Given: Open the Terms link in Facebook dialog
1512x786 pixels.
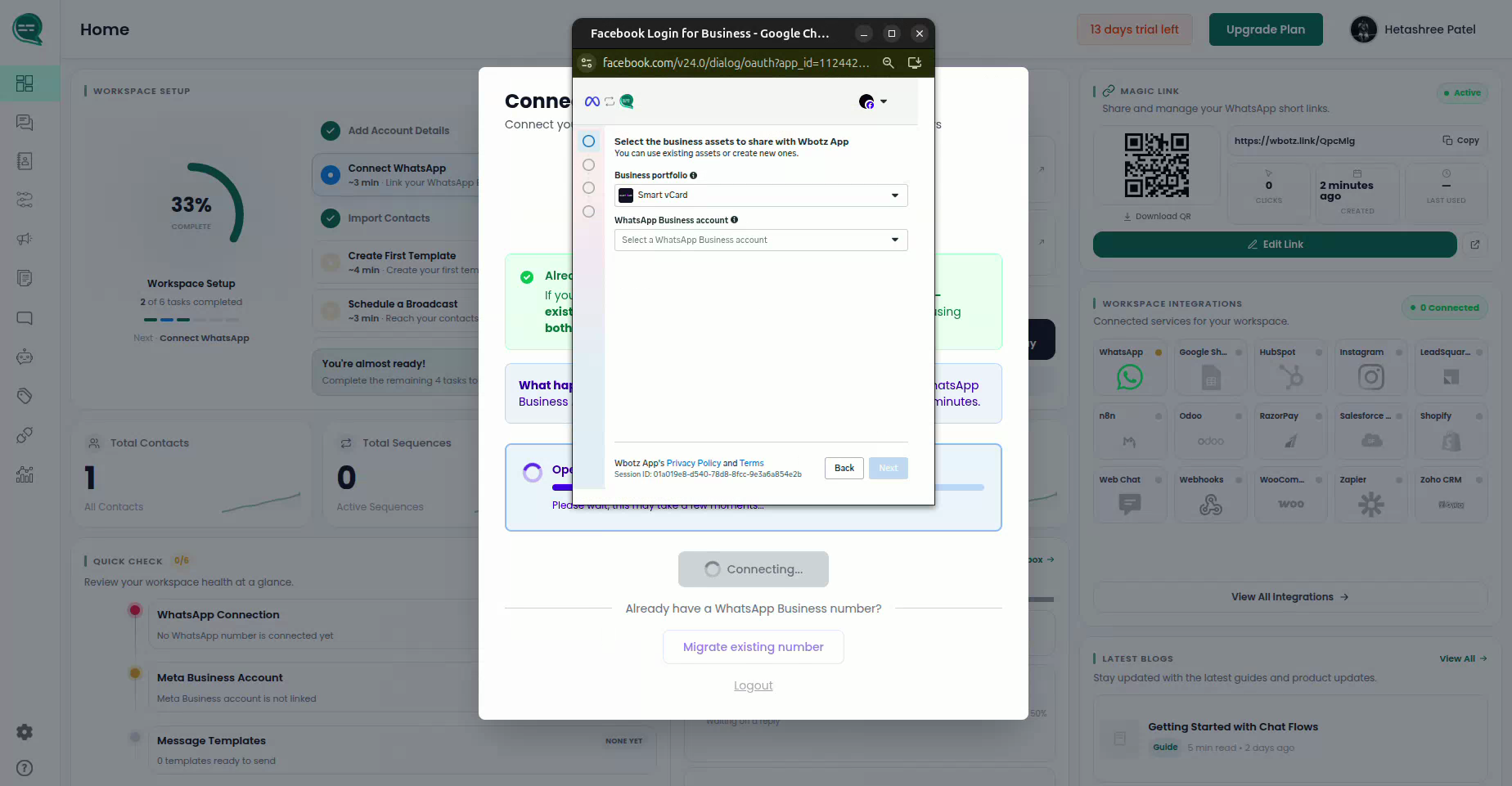Looking at the screenshot, I should pos(752,464).
